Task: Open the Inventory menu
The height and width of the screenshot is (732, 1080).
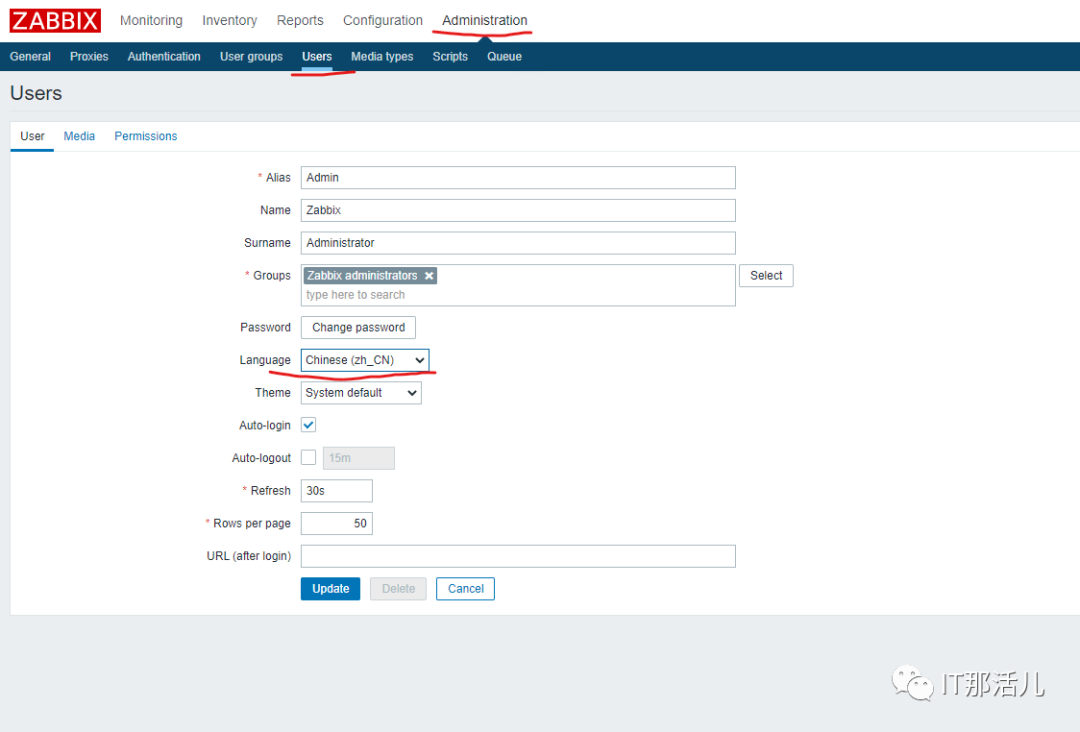Action: [229, 21]
